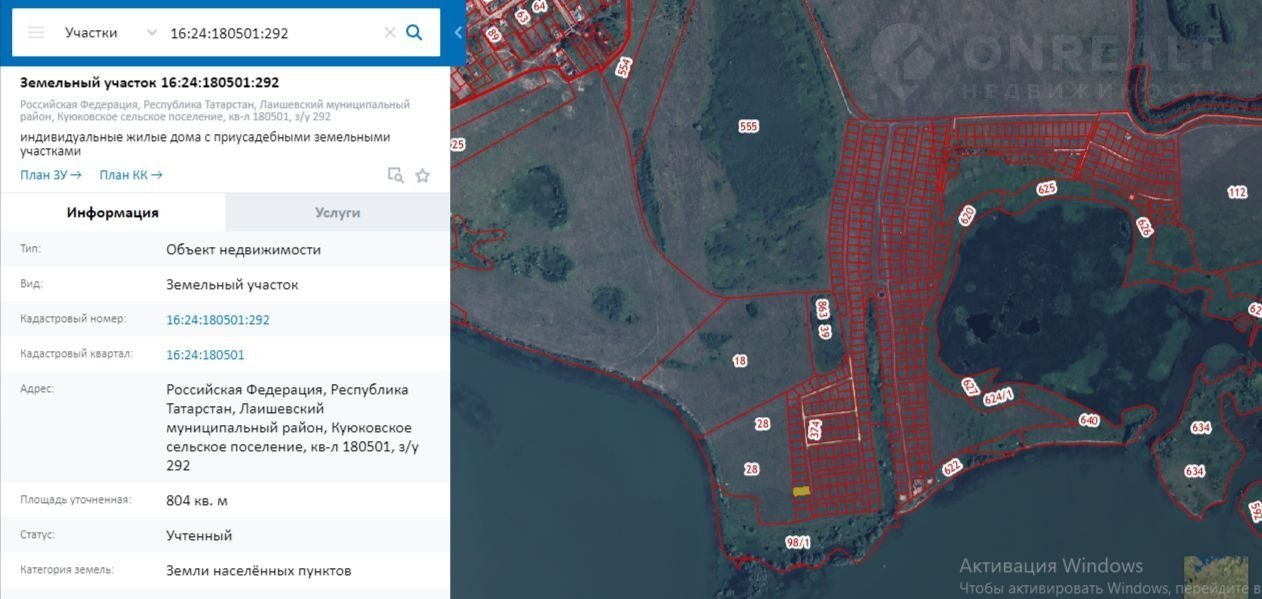Image resolution: width=1262 pixels, height=599 pixels.
Task: Open cadastral quarter link 16:24:180501
Action: point(205,355)
